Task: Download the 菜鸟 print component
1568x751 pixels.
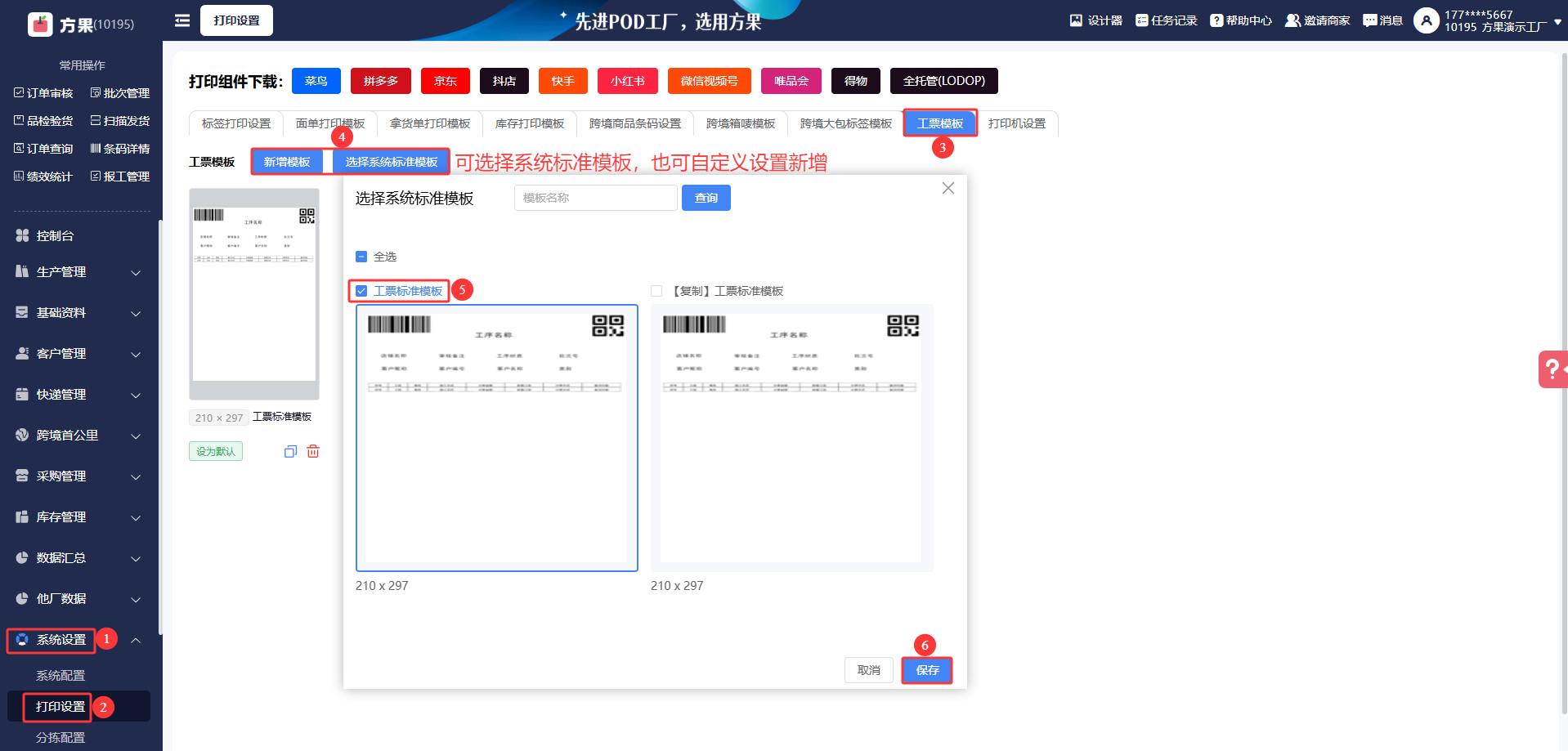Action: 316,81
